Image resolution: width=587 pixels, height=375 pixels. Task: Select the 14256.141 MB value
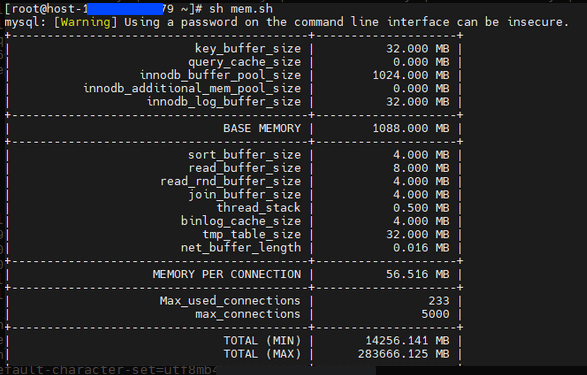pos(407,341)
